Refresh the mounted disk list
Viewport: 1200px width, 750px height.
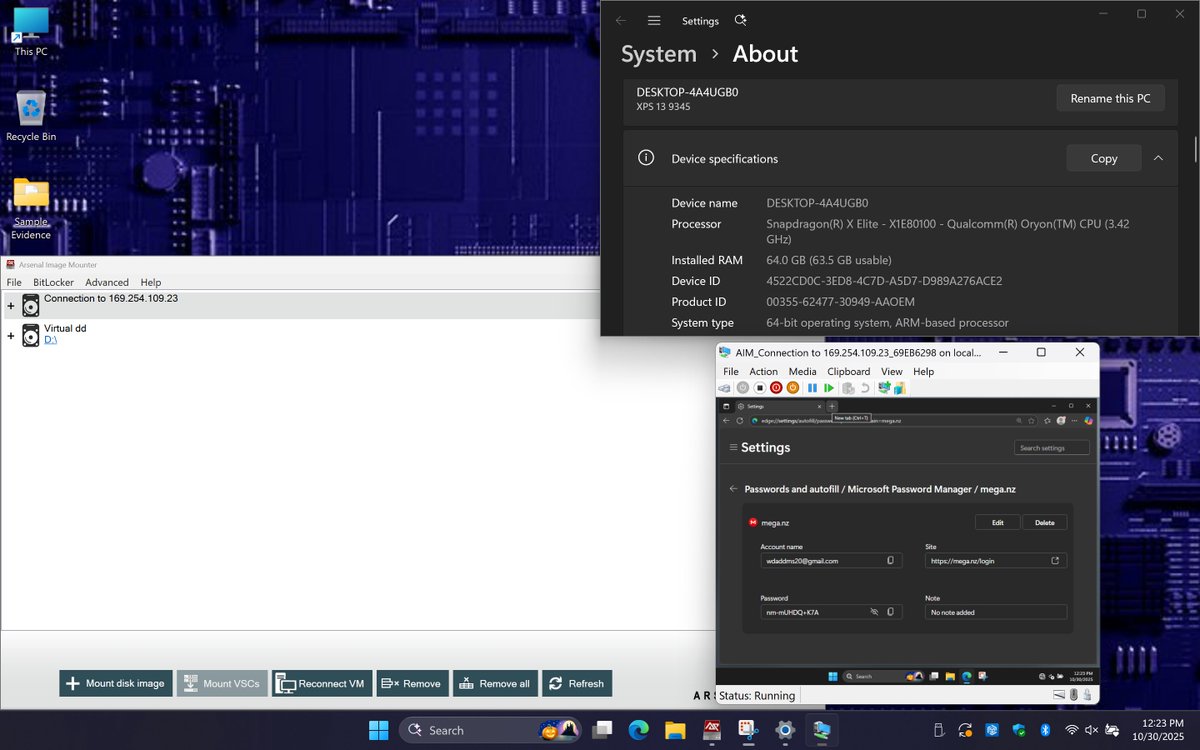(x=577, y=683)
